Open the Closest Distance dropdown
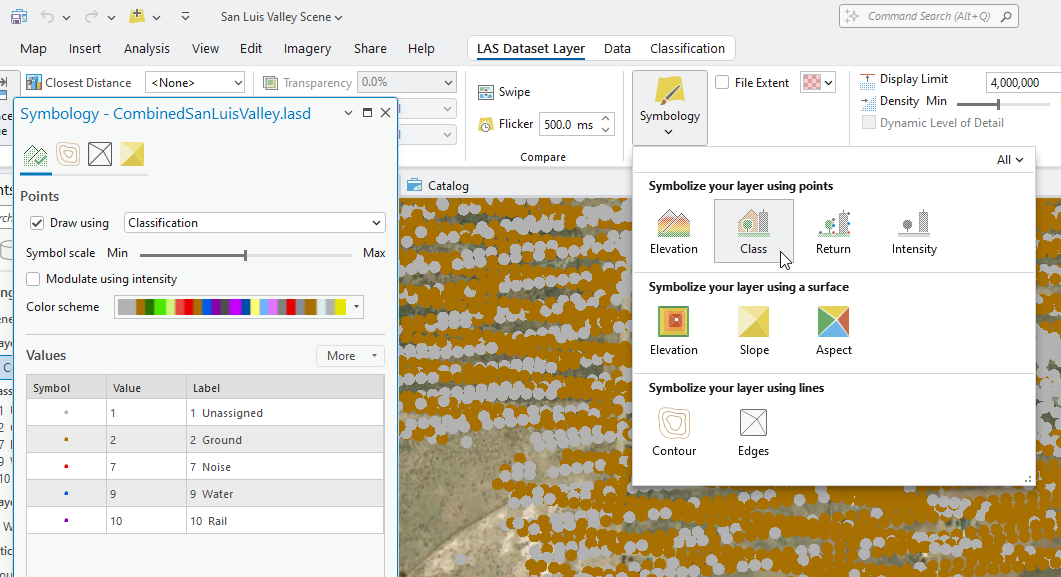Image resolution: width=1061 pixels, height=577 pixels. [x=195, y=83]
